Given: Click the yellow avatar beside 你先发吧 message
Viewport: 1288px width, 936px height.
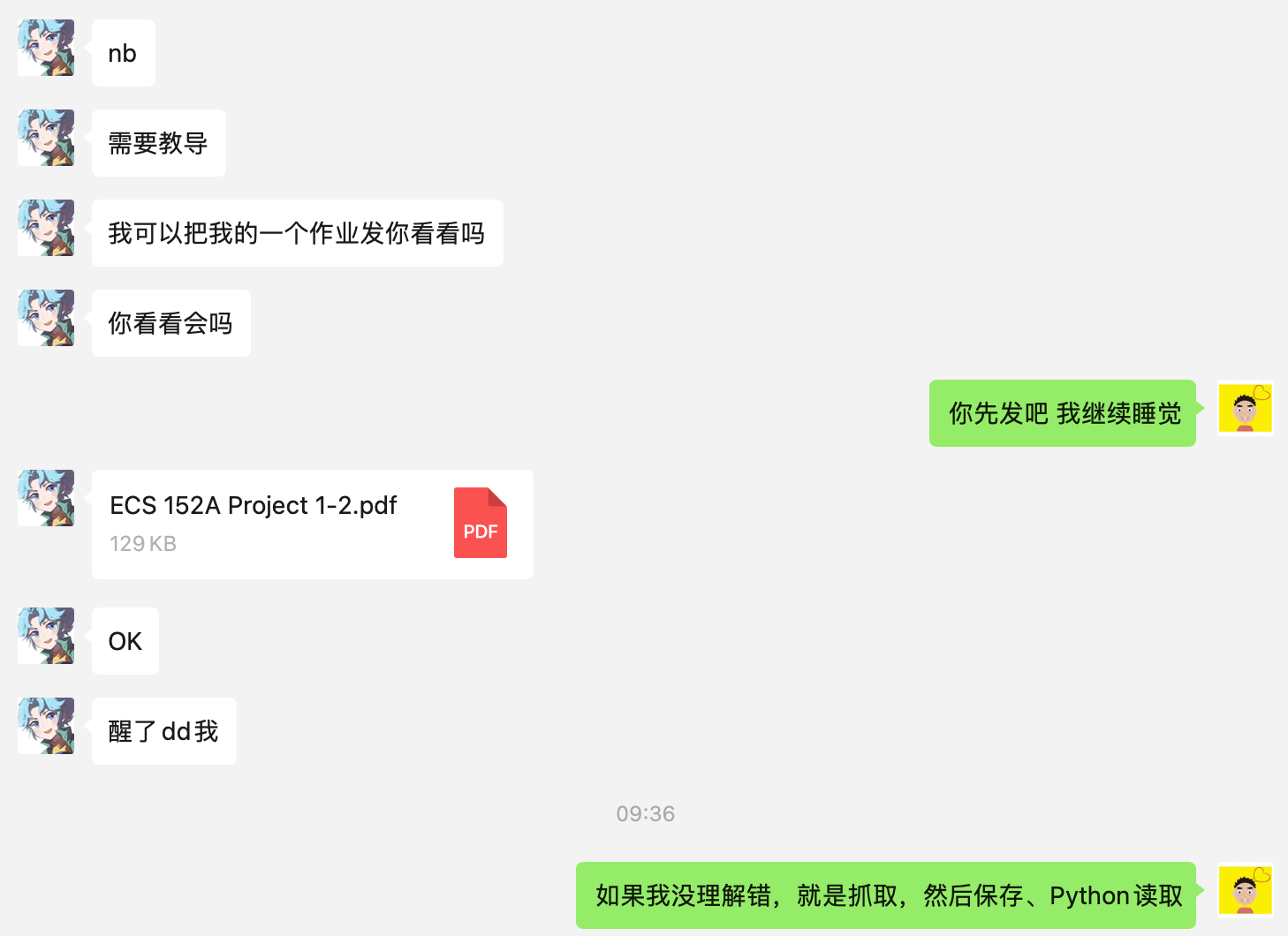Looking at the screenshot, I should click(x=1246, y=408).
